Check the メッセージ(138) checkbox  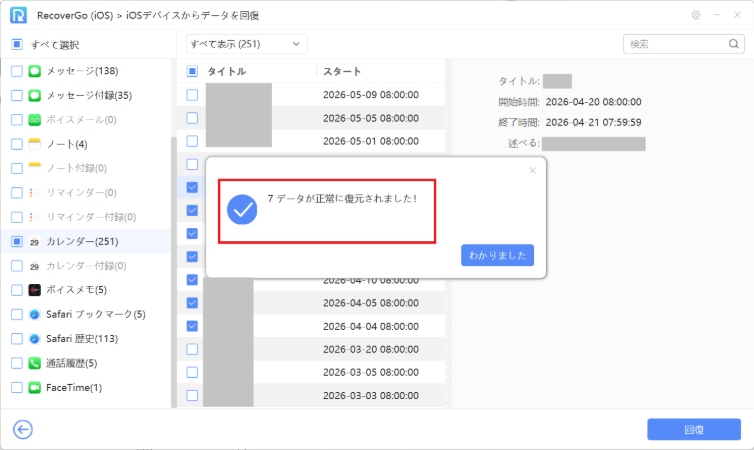coord(17,71)
